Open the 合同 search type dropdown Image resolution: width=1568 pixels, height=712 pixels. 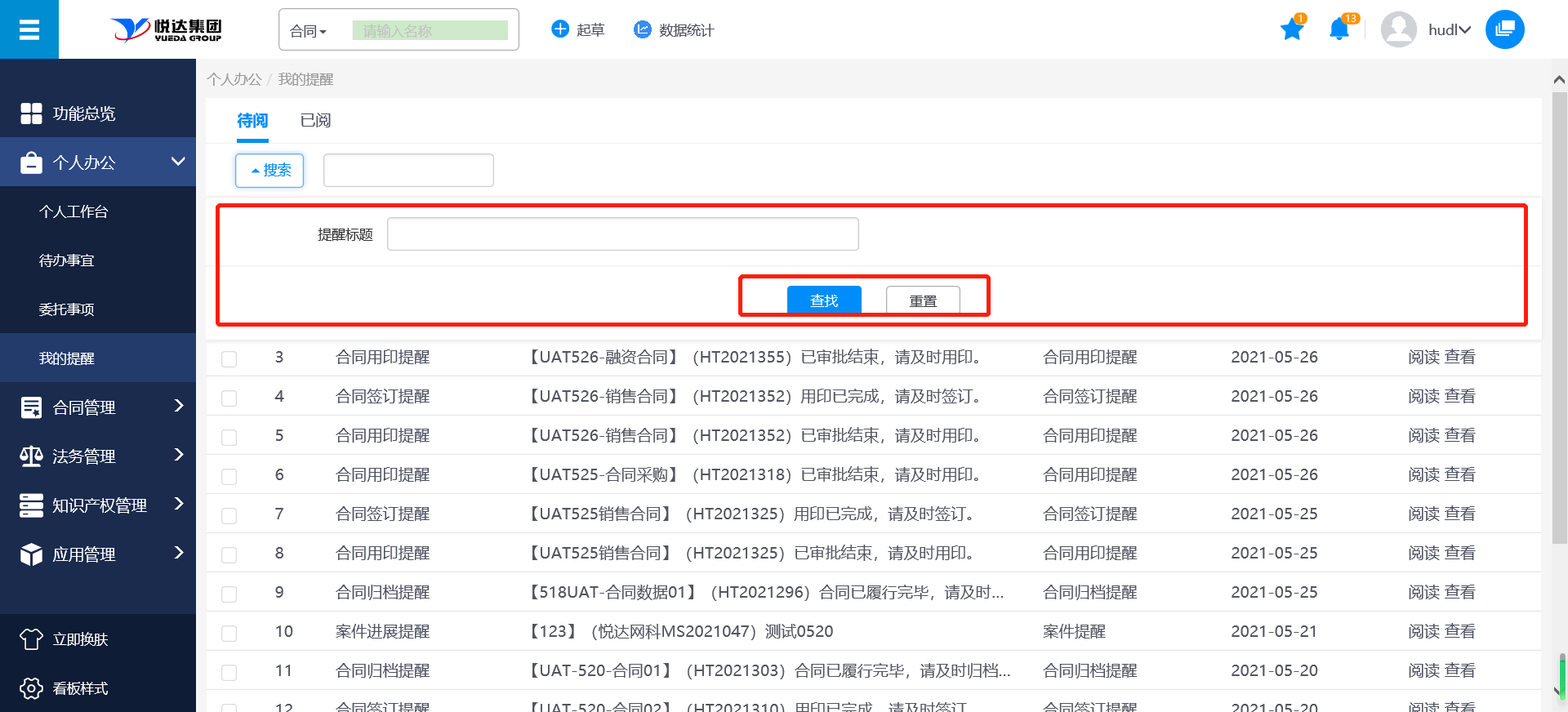point(309,31)
